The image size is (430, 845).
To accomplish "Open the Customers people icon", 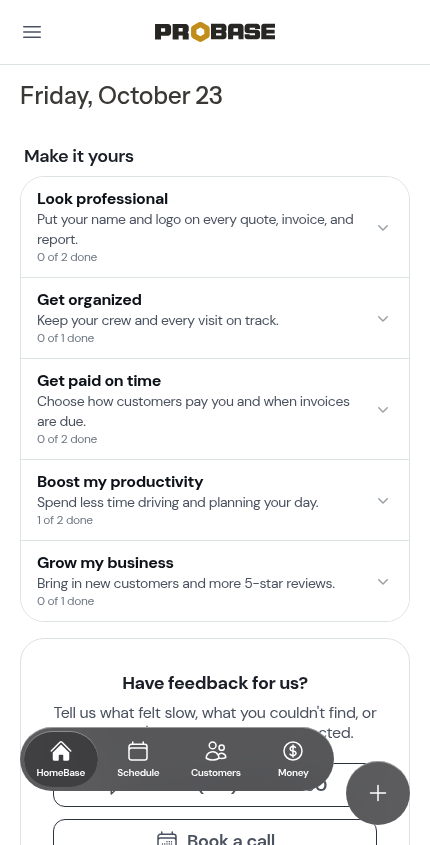I will 216,751.
